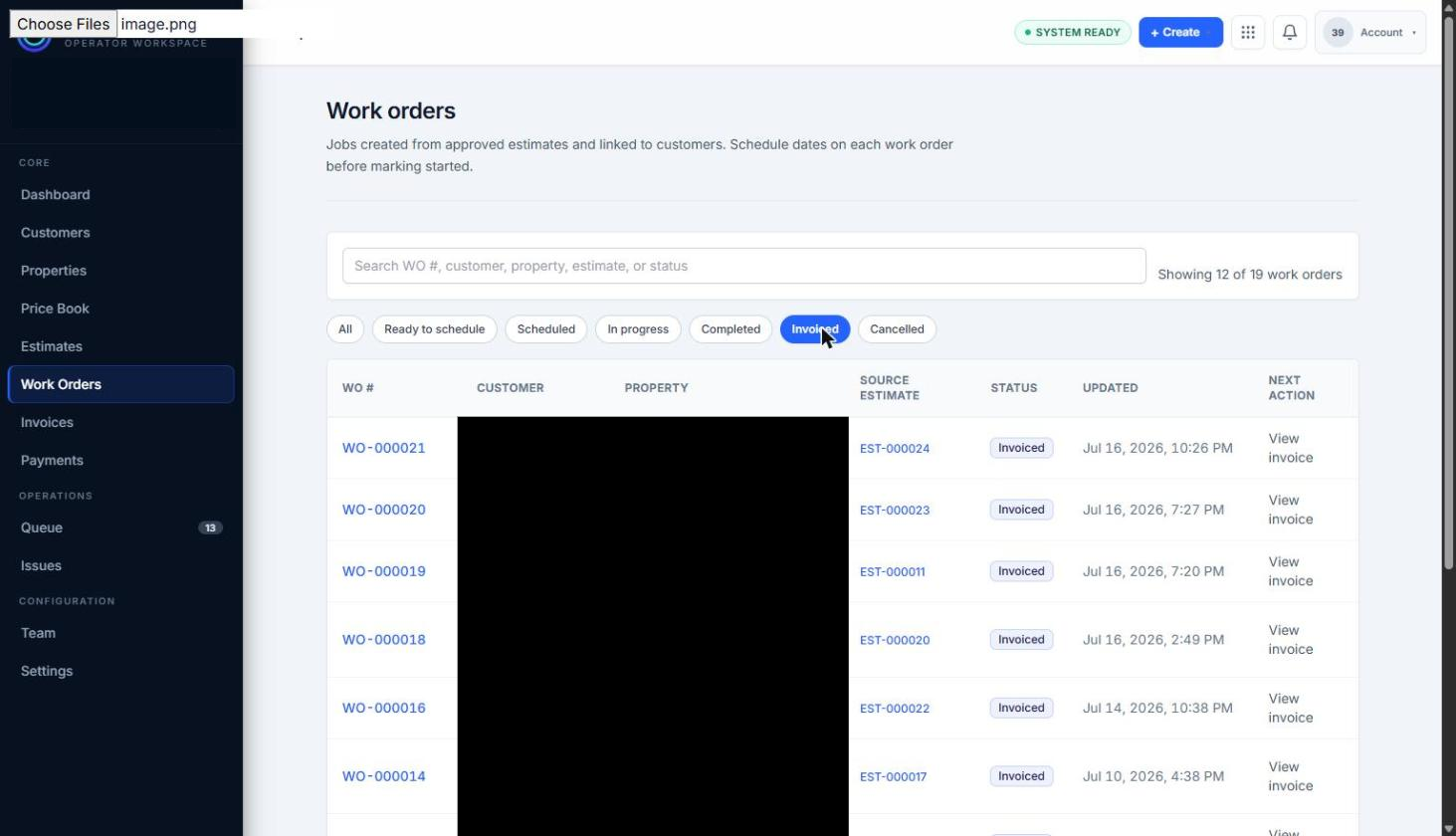Click the account avatar badge 39
The image size is (1456, 836).
coord(1338,32)
